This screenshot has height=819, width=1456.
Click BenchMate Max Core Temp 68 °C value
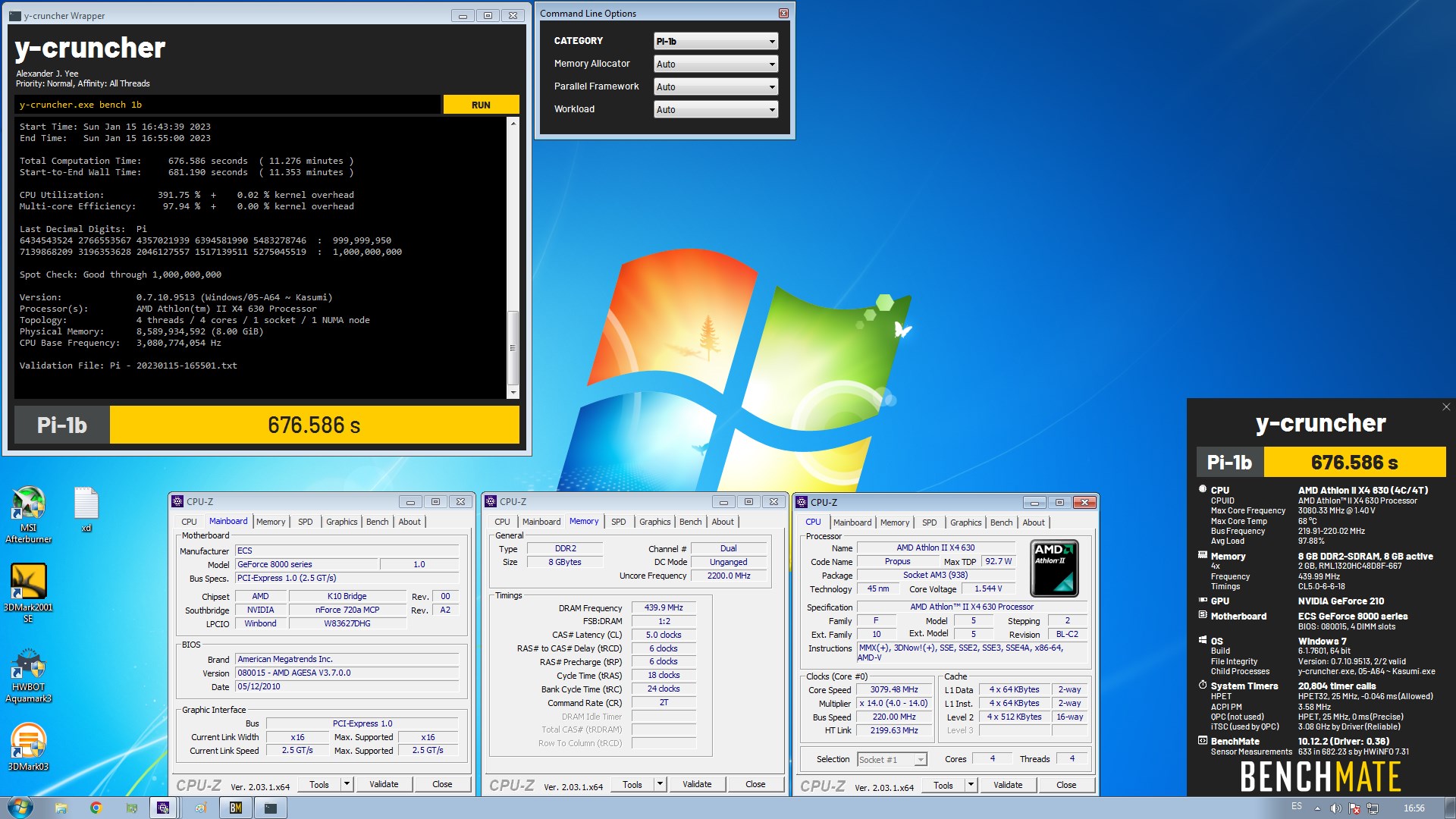(x=1307, y=521)
